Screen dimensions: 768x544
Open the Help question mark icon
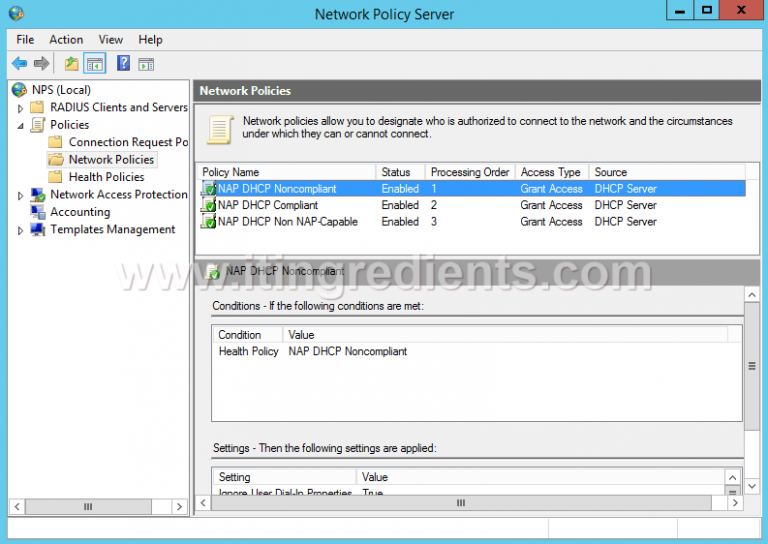coord(123,63)
